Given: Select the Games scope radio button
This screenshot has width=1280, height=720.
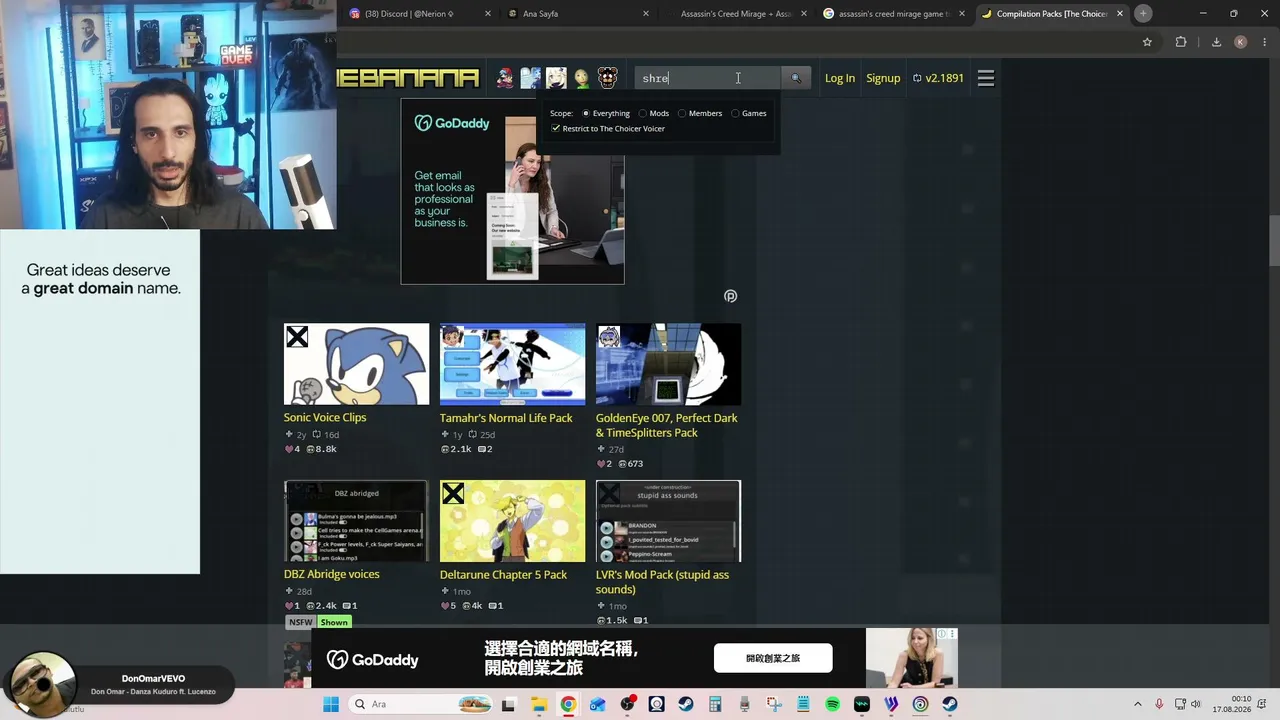Looking at the screenshot, I should point(735,113).
